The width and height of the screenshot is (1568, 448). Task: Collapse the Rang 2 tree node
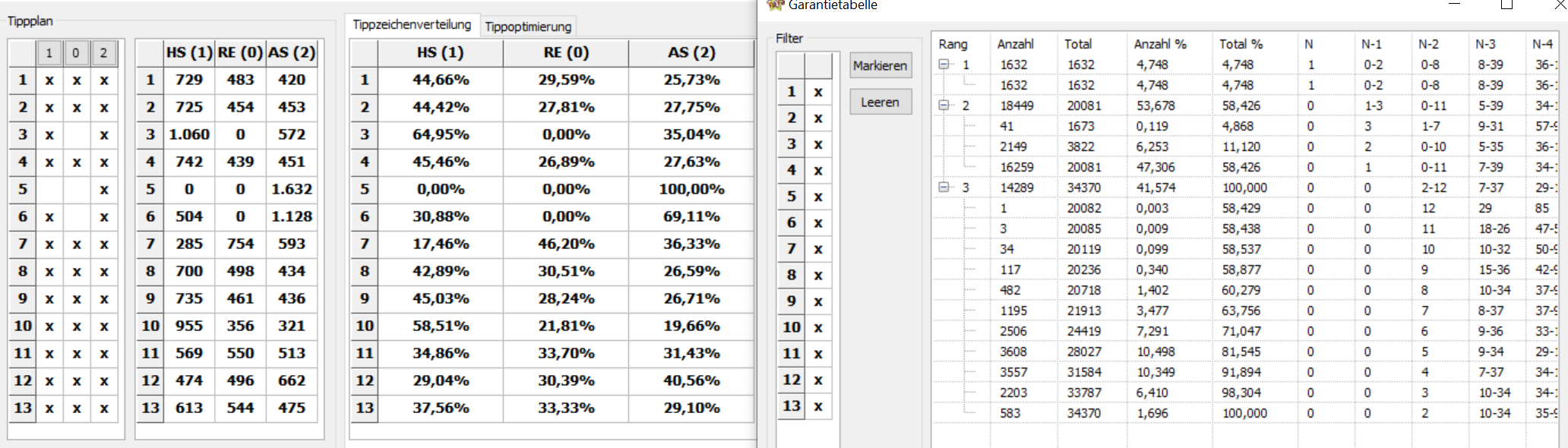pyautogui.click(x=944, y=106)
